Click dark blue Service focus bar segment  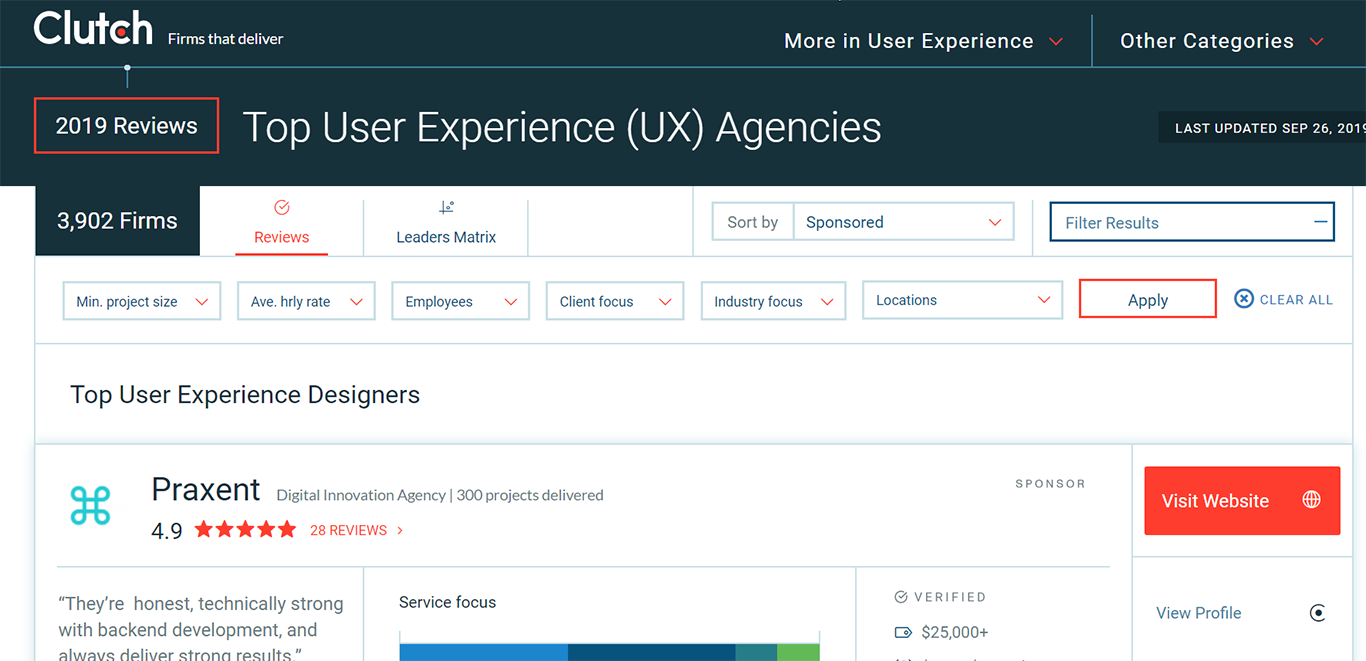tap(651, 652)
